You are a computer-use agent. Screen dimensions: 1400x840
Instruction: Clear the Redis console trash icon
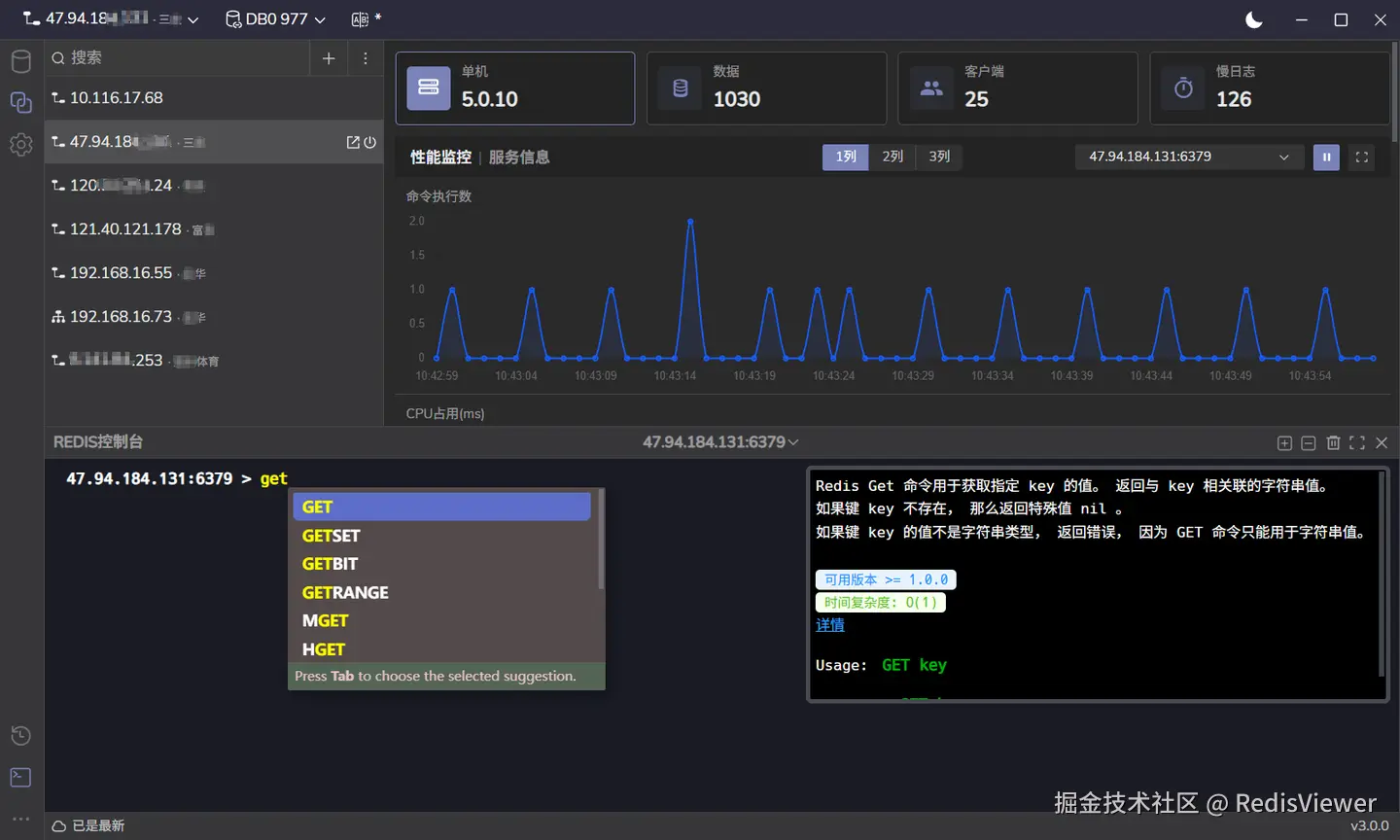pyautogui.click(x=1333, y=442)
